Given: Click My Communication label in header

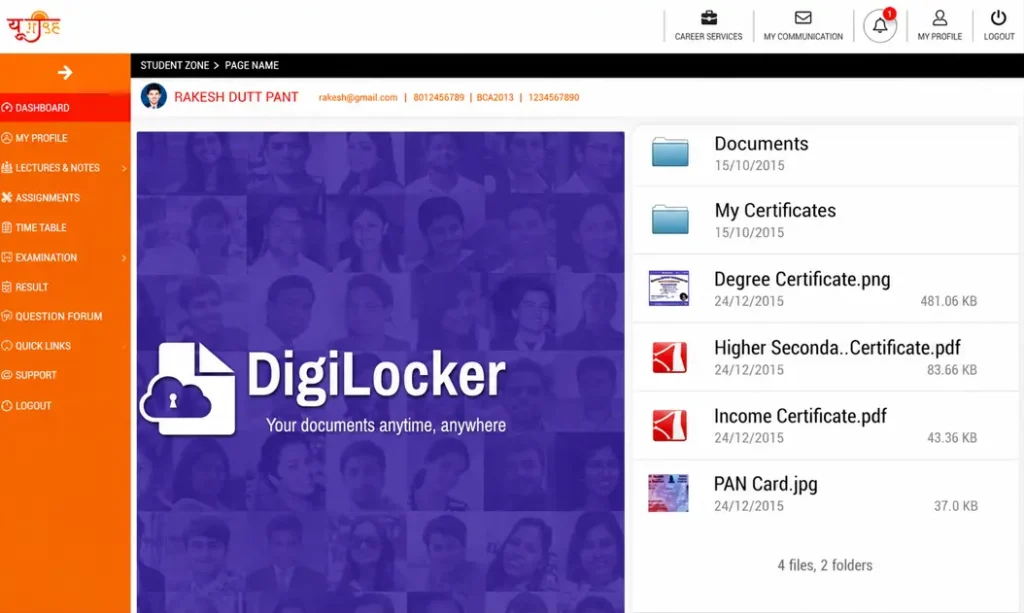Looking at the screenshot, I should coord(803,37).
